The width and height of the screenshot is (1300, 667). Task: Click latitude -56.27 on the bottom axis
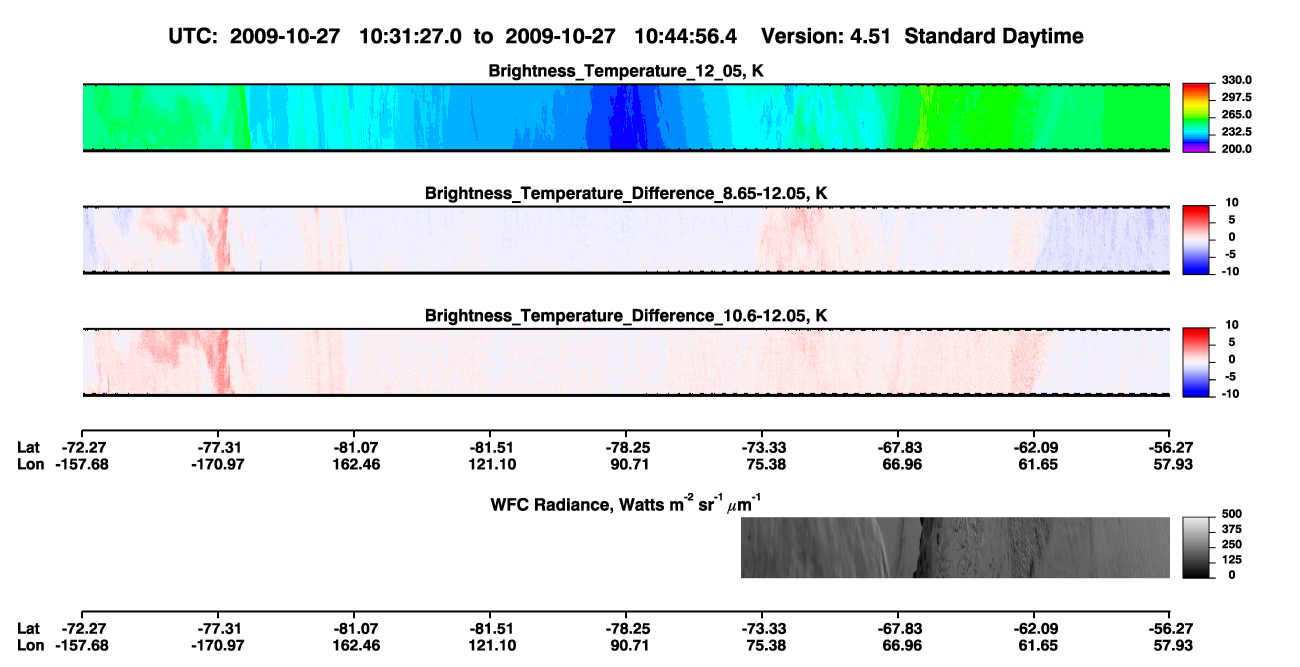(x=1171, y=628)
